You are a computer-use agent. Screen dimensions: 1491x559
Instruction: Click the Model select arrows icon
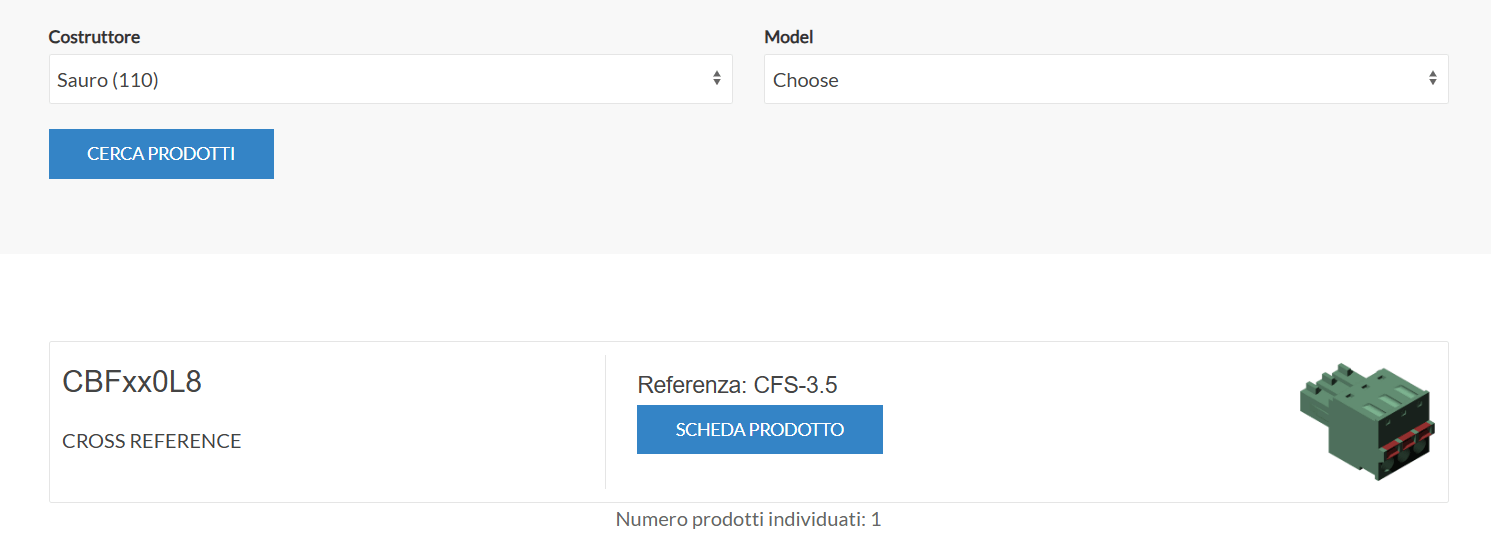click(1433, 79)
